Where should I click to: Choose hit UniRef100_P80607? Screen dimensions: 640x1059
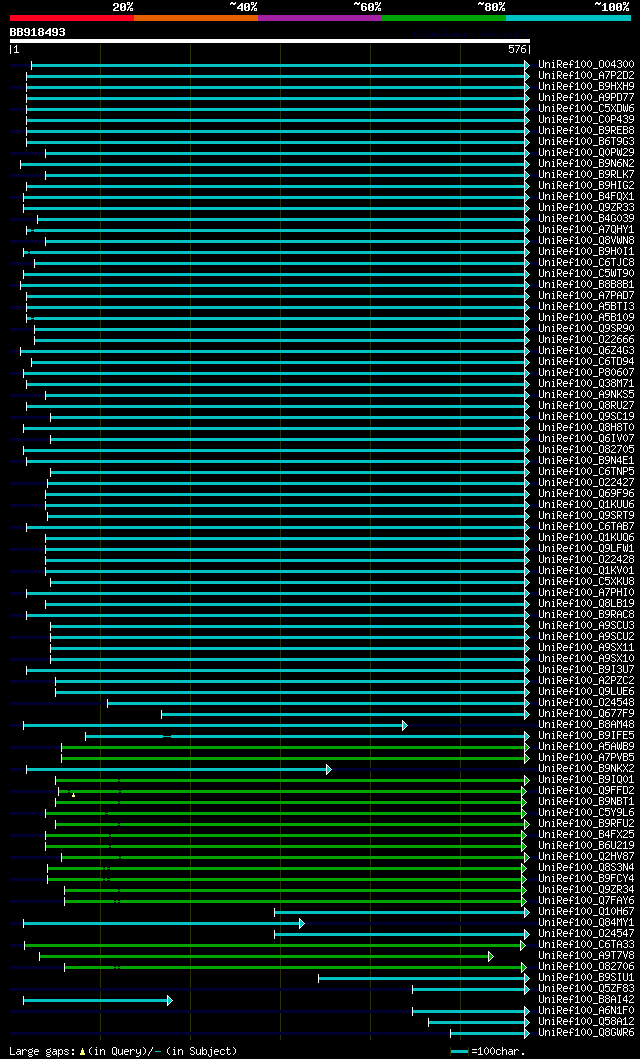click(x=586, y=373)
